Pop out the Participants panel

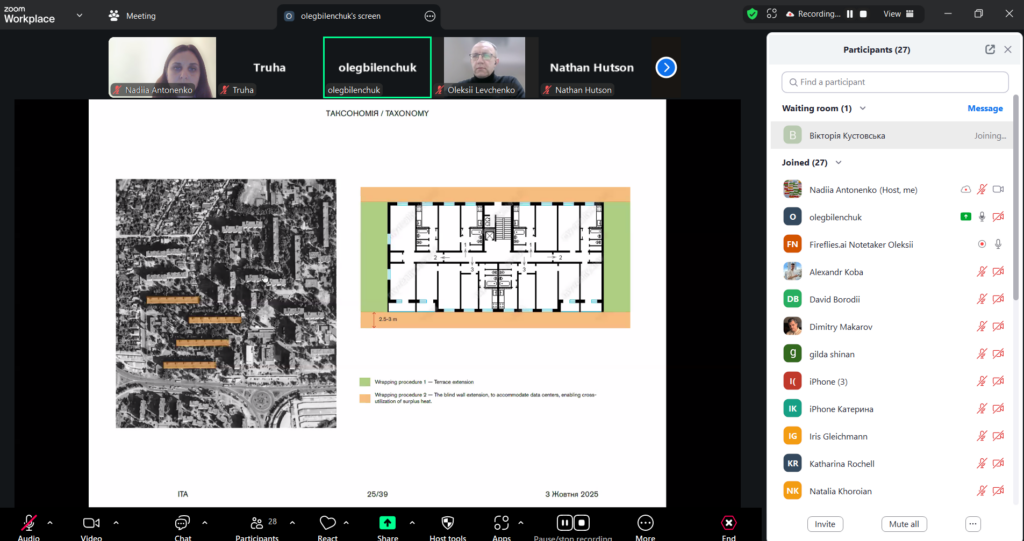click(x=990, y=49)
